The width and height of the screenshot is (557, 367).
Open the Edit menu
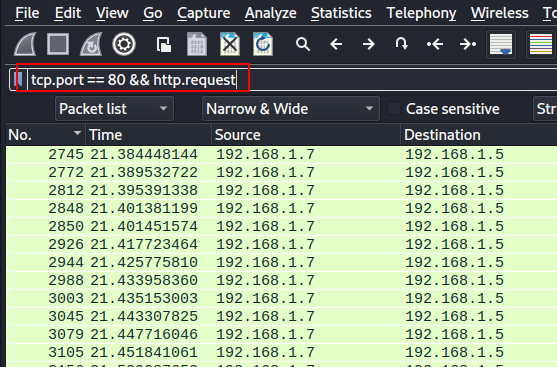(68, 13)
